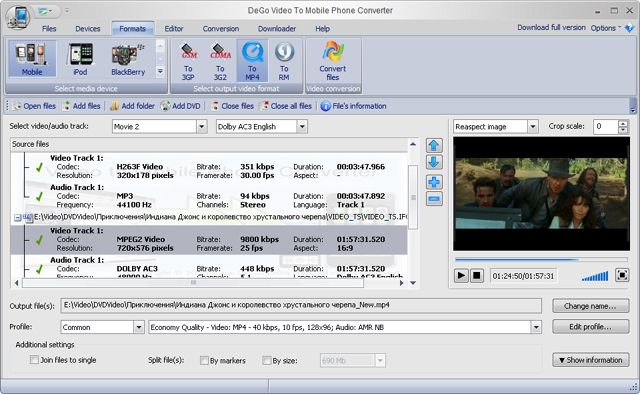
Task: Click the Edit profile... button
Action: [x=591, y=327]
